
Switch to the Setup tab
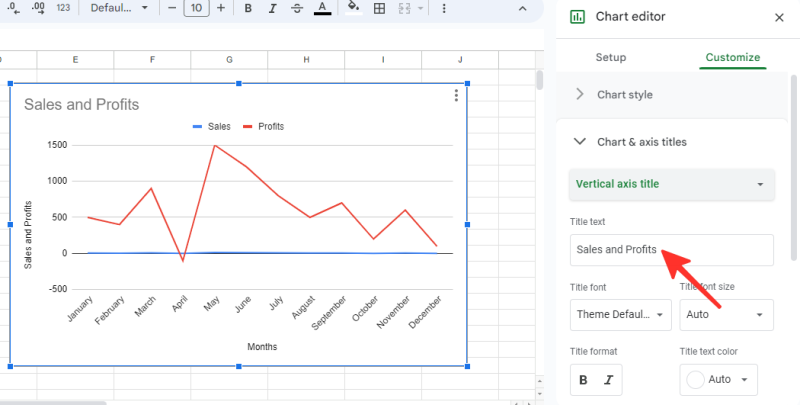(x=611, y=57)
